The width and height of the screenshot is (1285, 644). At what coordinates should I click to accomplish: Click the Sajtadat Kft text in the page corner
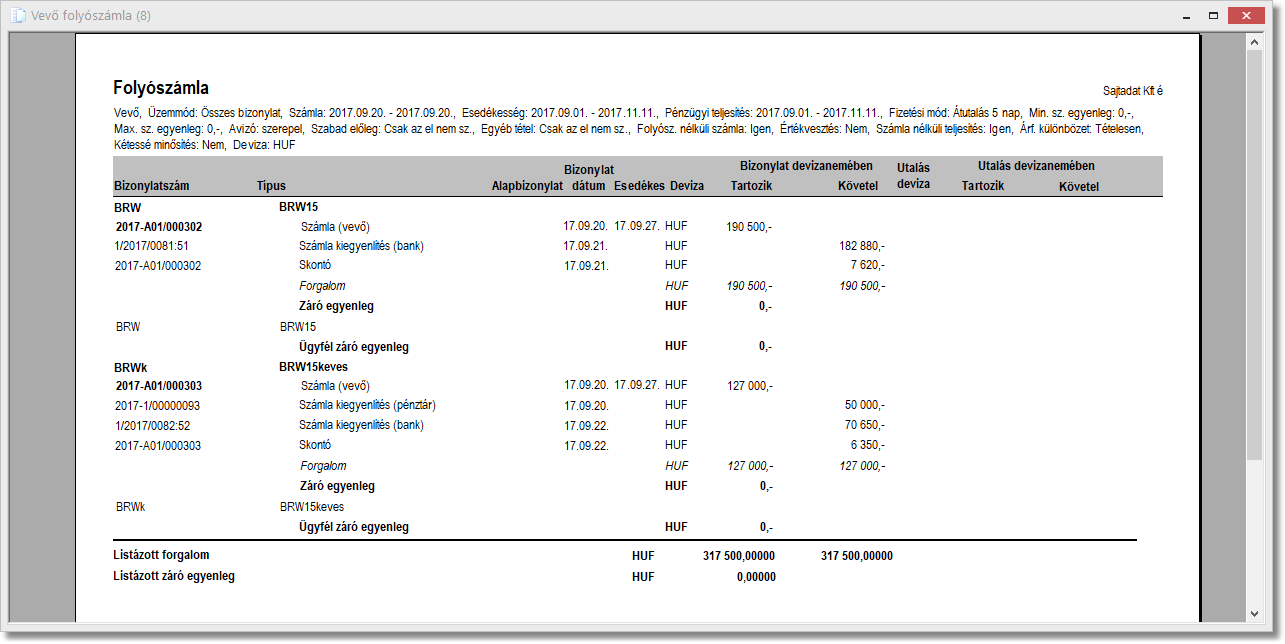(x=1132, y=91)
